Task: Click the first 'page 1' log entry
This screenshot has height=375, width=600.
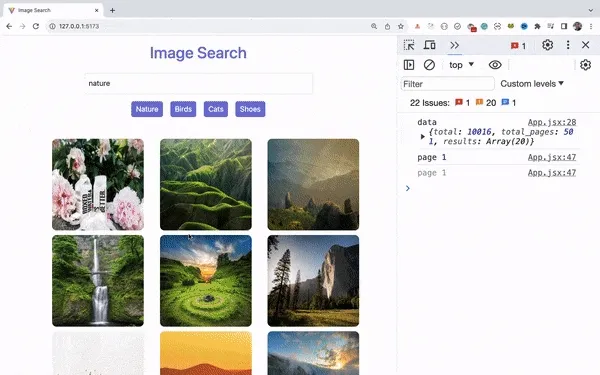Action: (x=432, y=157)
